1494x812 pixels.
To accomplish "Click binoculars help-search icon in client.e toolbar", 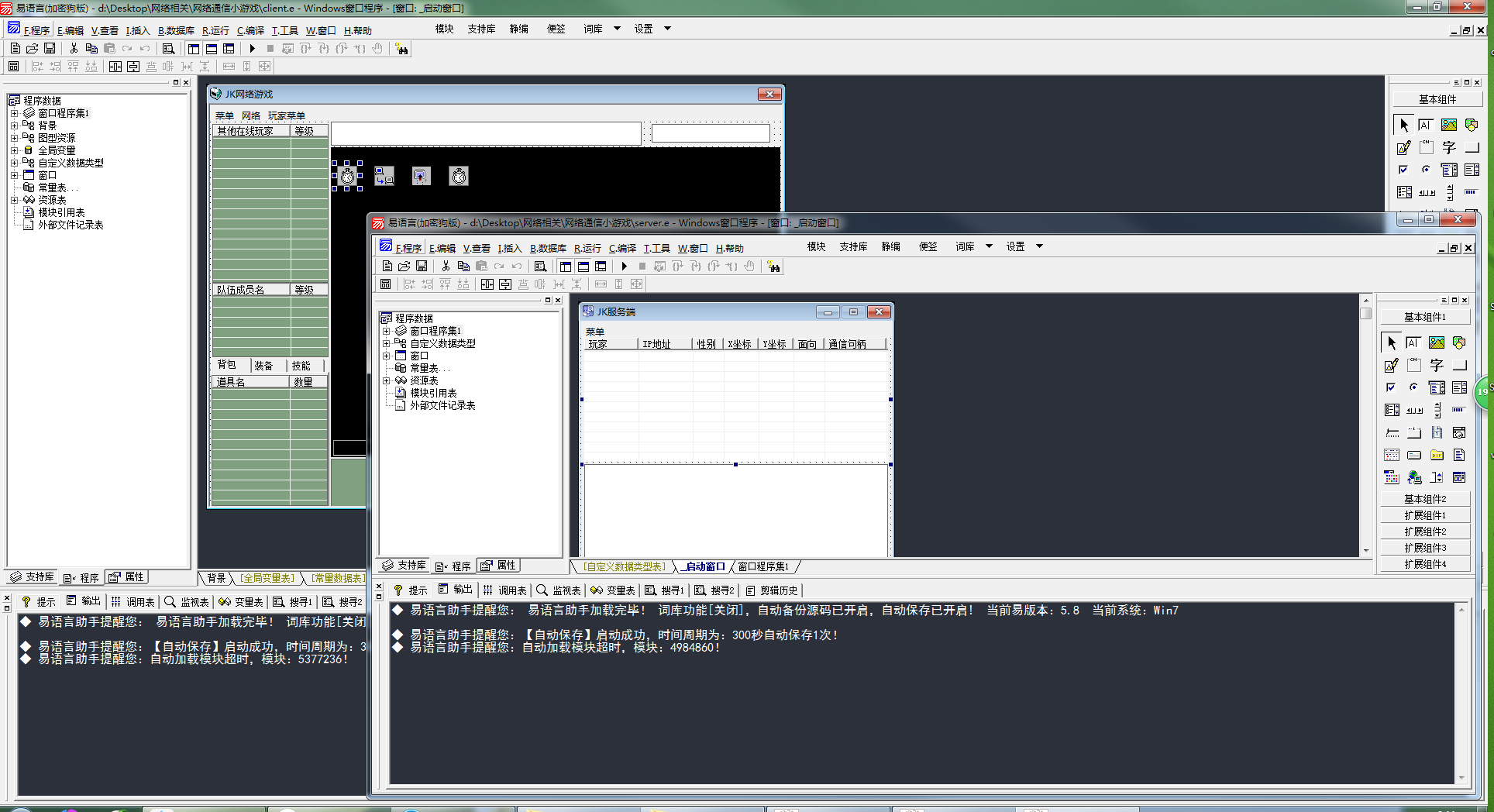I will 401,49.
